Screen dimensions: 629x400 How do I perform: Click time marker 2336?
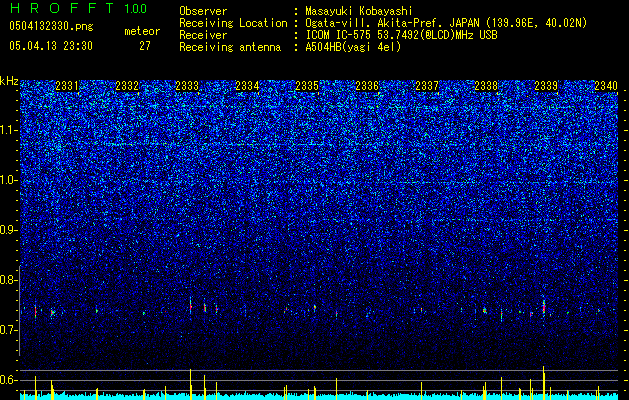[367, 85]
